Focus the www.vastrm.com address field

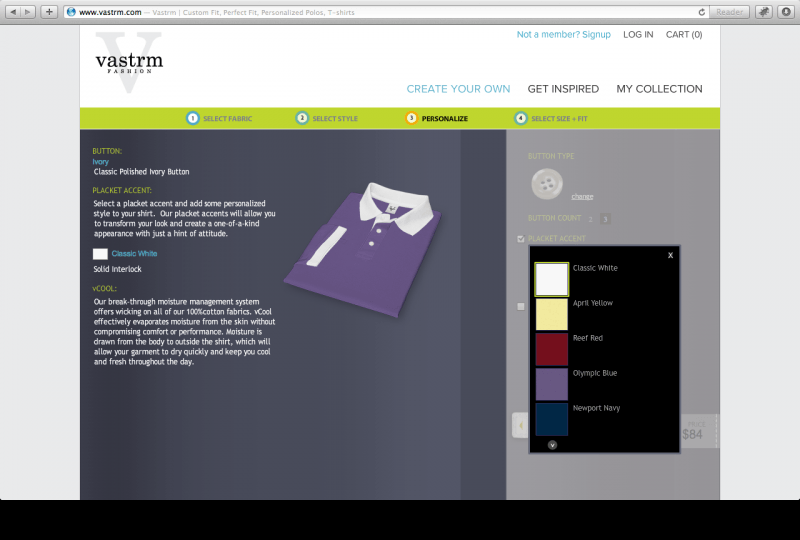(x=385, y=12)
